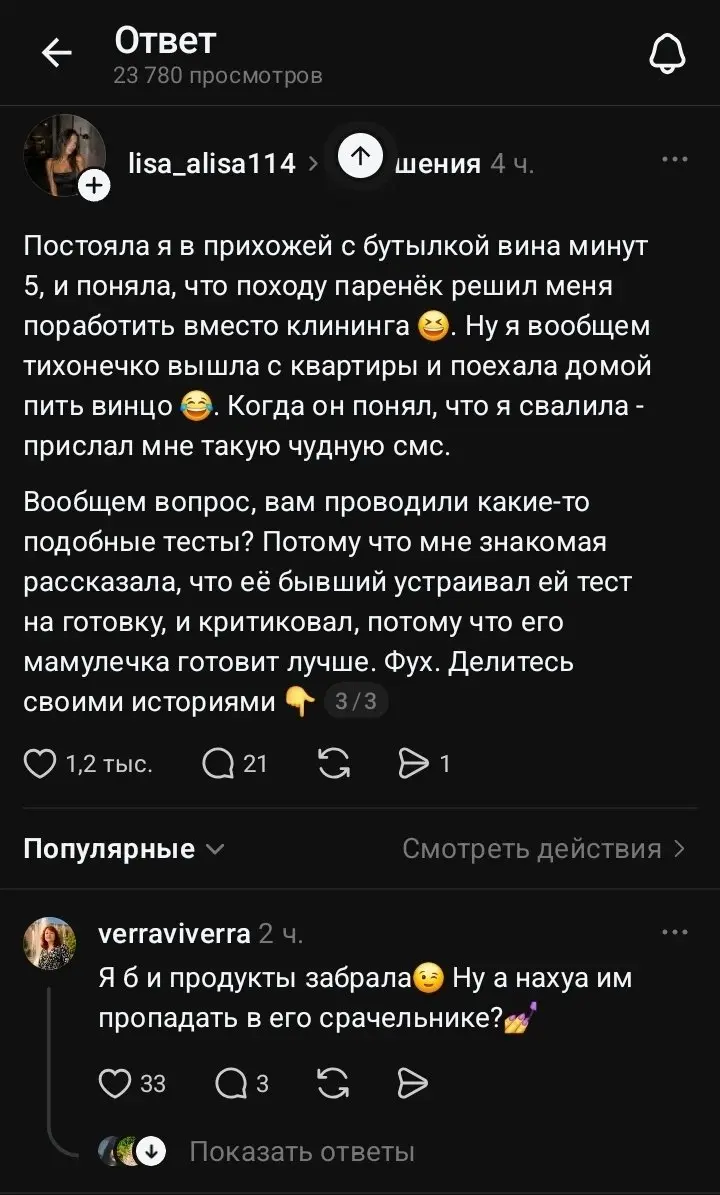Like verraviverra's comment with 33 hearts
Image resolution: width=720 pixels, height=1195 pixels.
[115, 1083]
